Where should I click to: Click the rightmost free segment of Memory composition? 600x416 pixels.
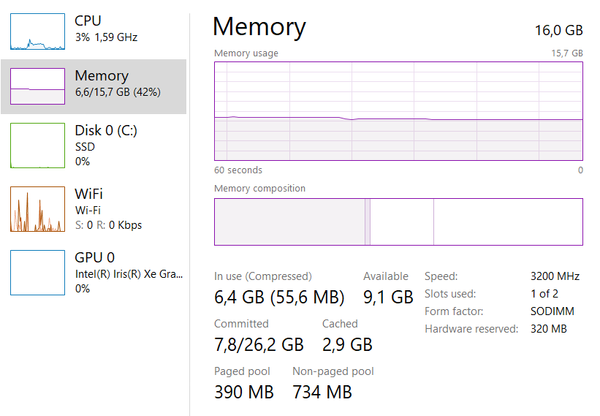507,221
